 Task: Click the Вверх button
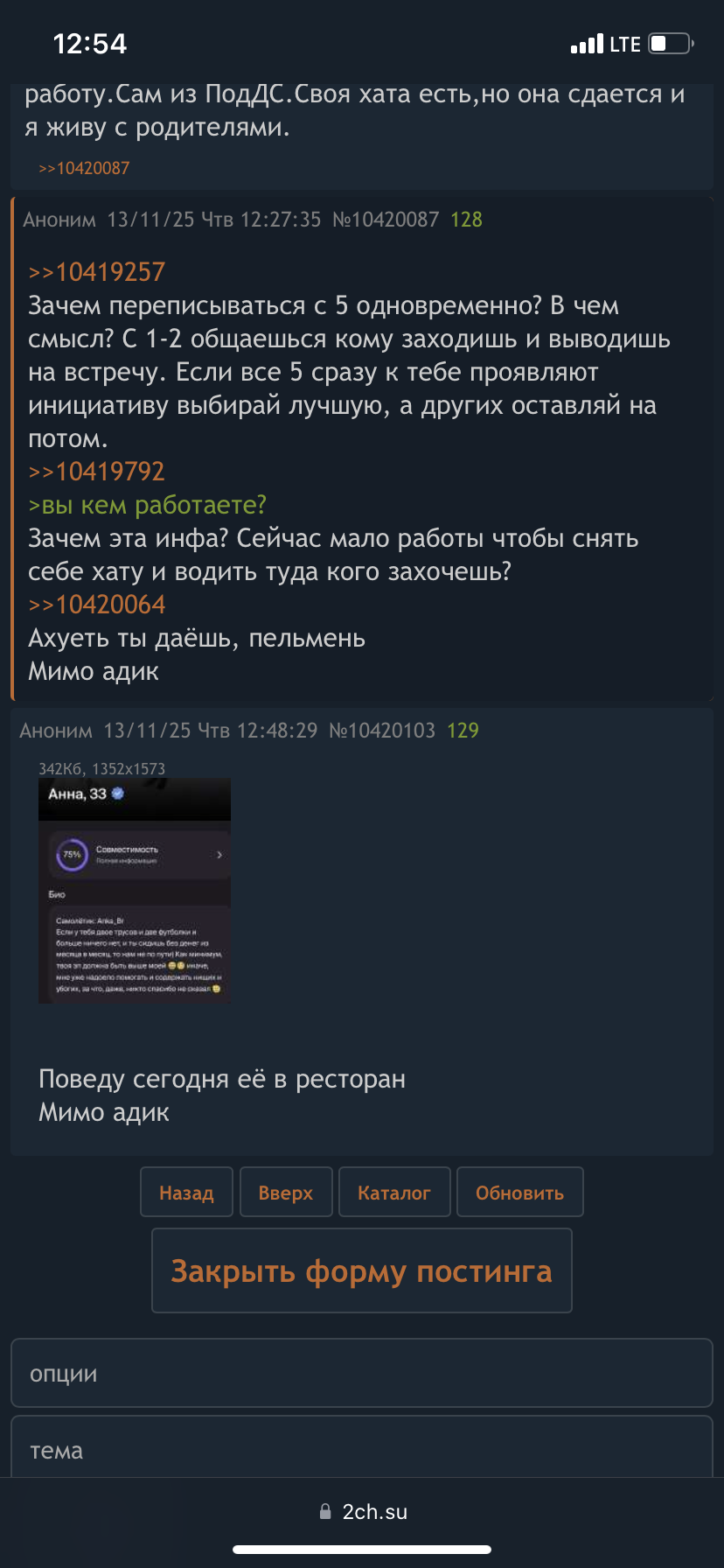pyautogui.click(x=286, y=1192)
